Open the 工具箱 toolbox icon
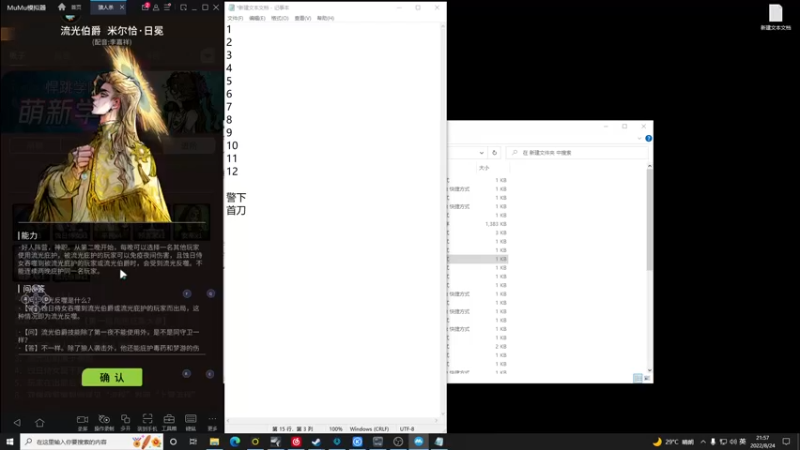 pyautogui.click(x=169, y=422)
